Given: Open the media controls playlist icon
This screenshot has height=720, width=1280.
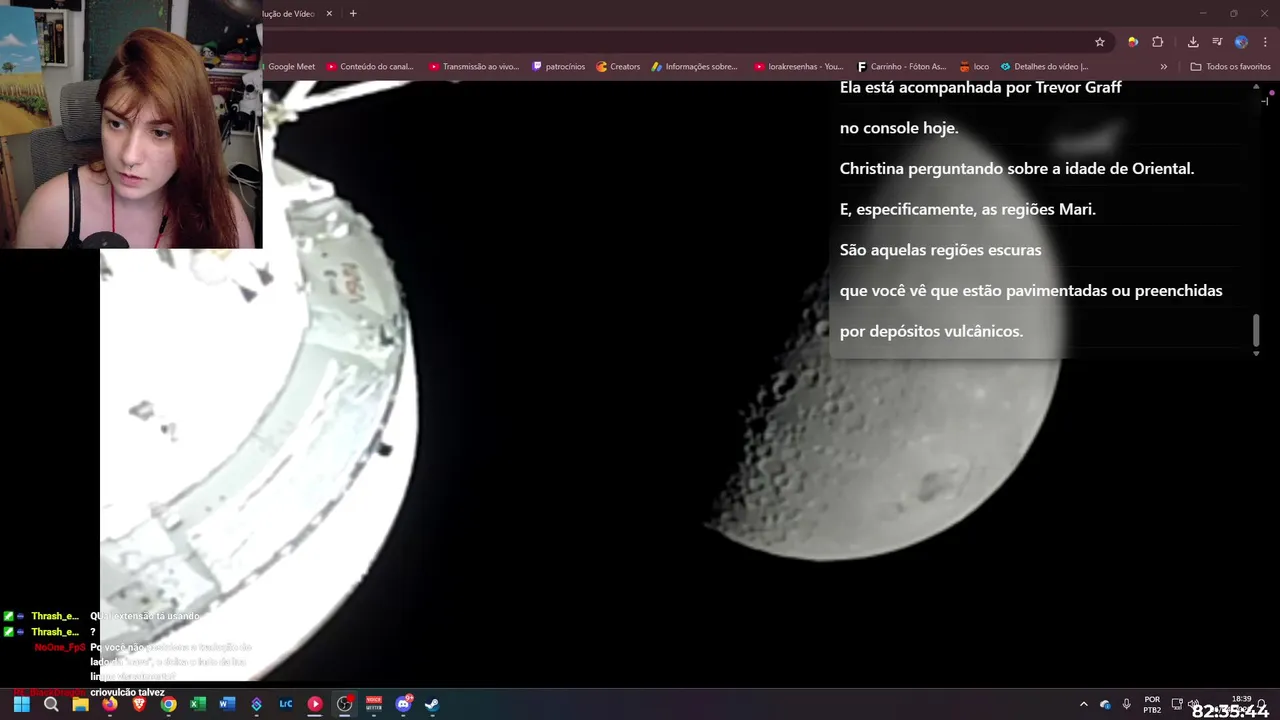Looking at the screenshot, I should coord(1217,42).
